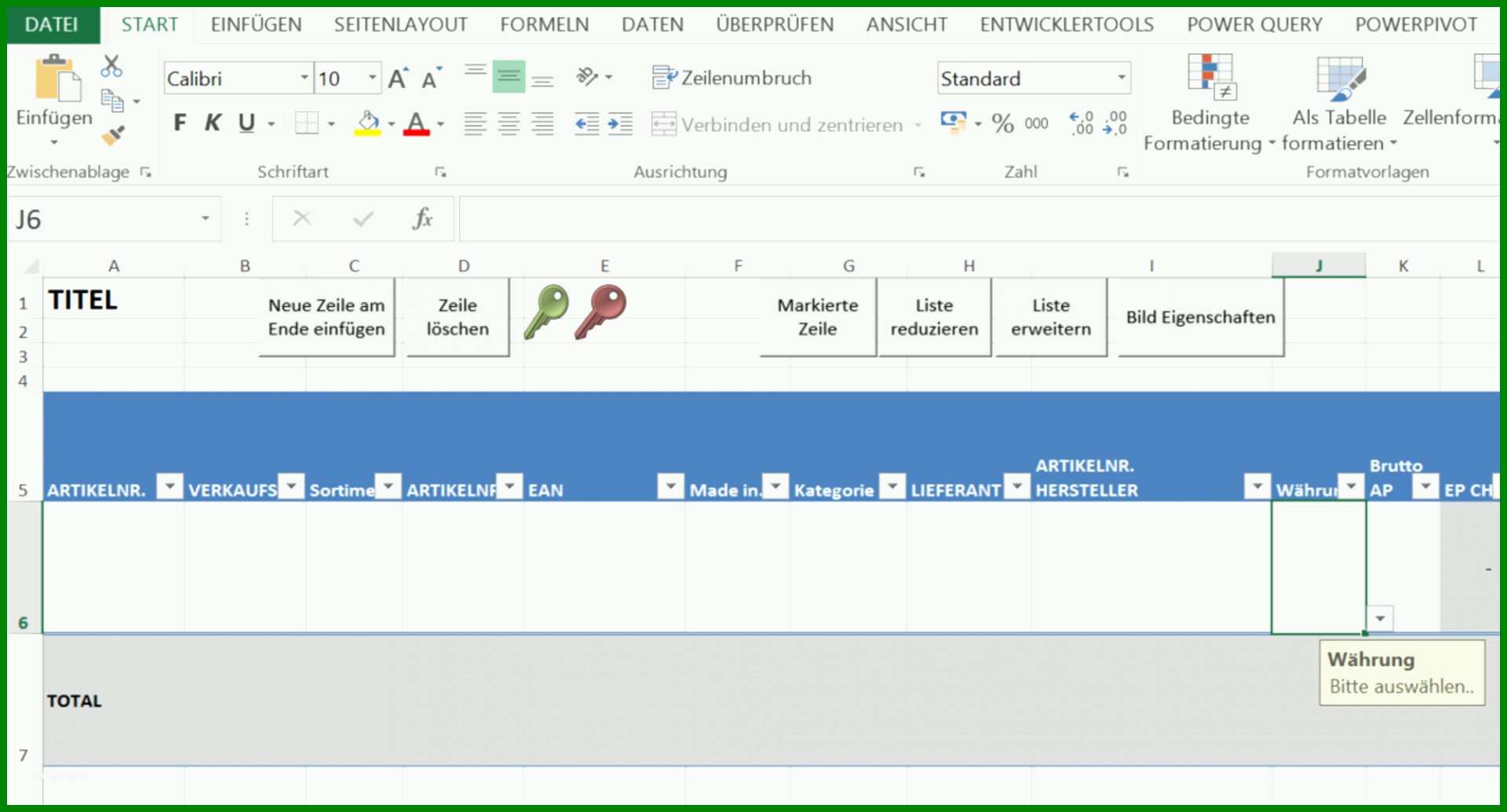Screen dimensions: 1507x812
Task: Switch to DATEN ribbon tab
Action: [652, 24]
